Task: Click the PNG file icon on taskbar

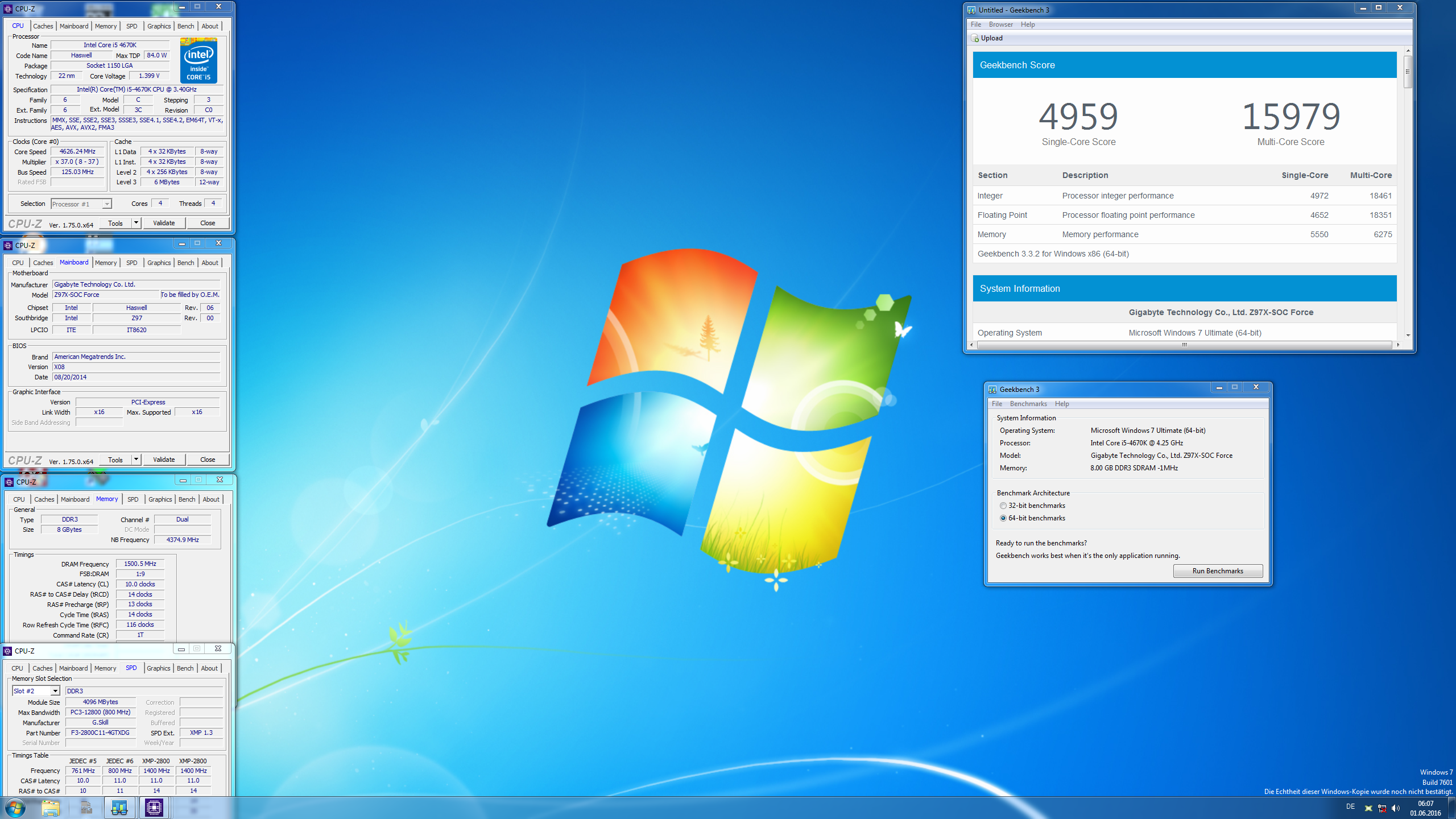Action: [x=86, y=808]
